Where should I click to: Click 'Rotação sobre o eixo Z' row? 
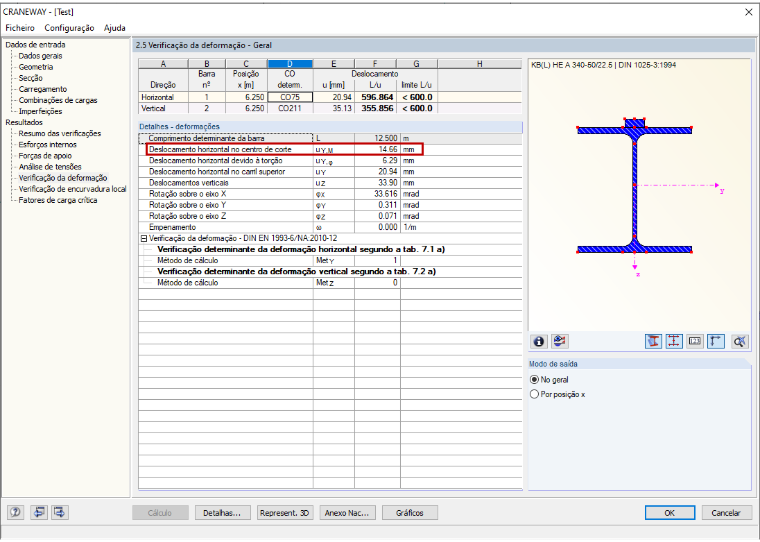click(x=331, y=216)
